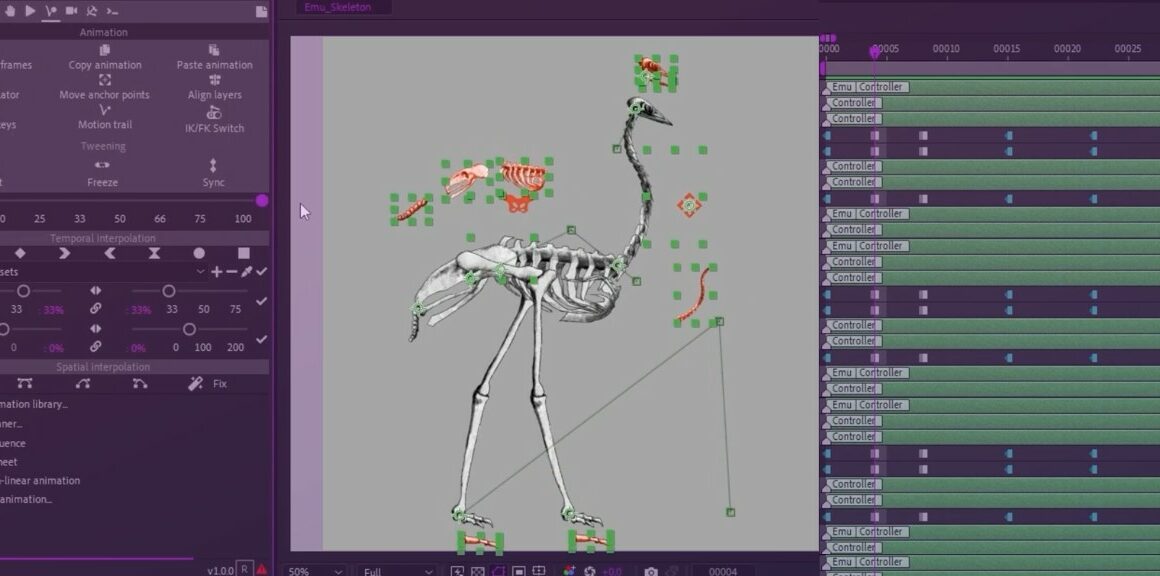Click the Copy animation icon
The width and height of the screenshot is (1160, 576).
[104, 50]
